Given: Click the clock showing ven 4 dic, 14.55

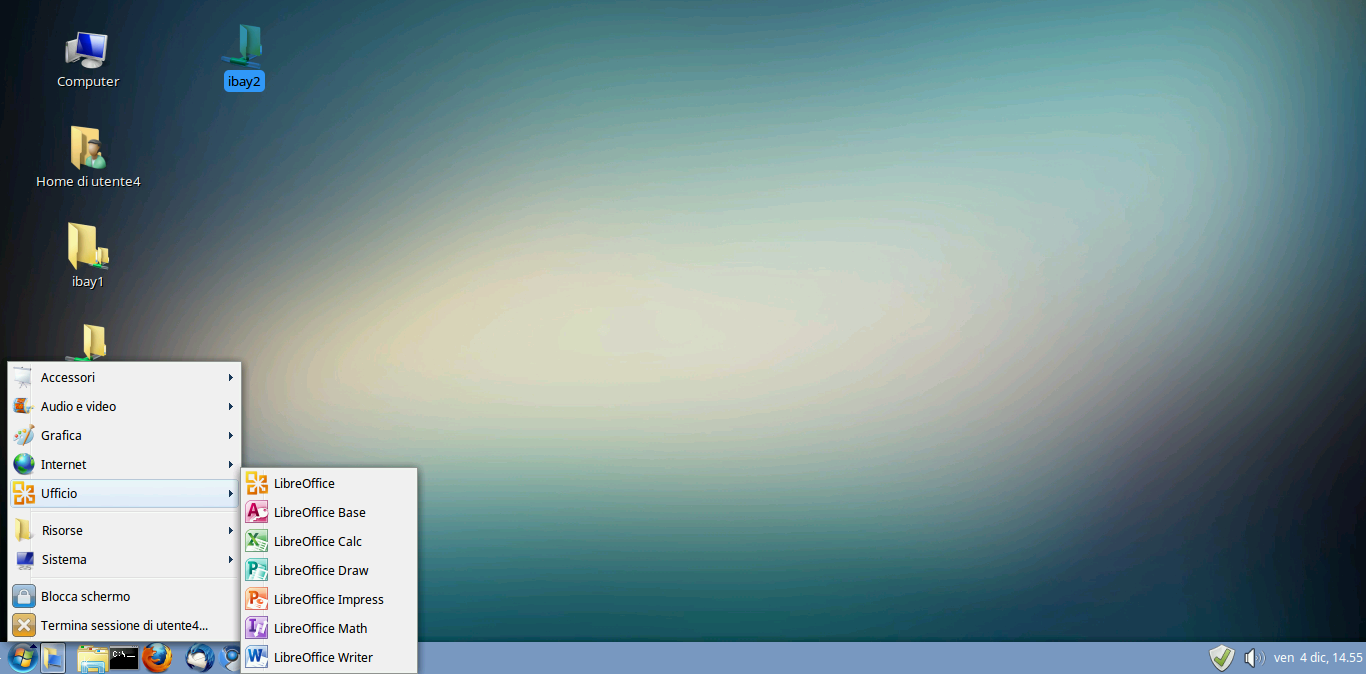Looking at the screenshot, I should click(x=1318, y=657).
